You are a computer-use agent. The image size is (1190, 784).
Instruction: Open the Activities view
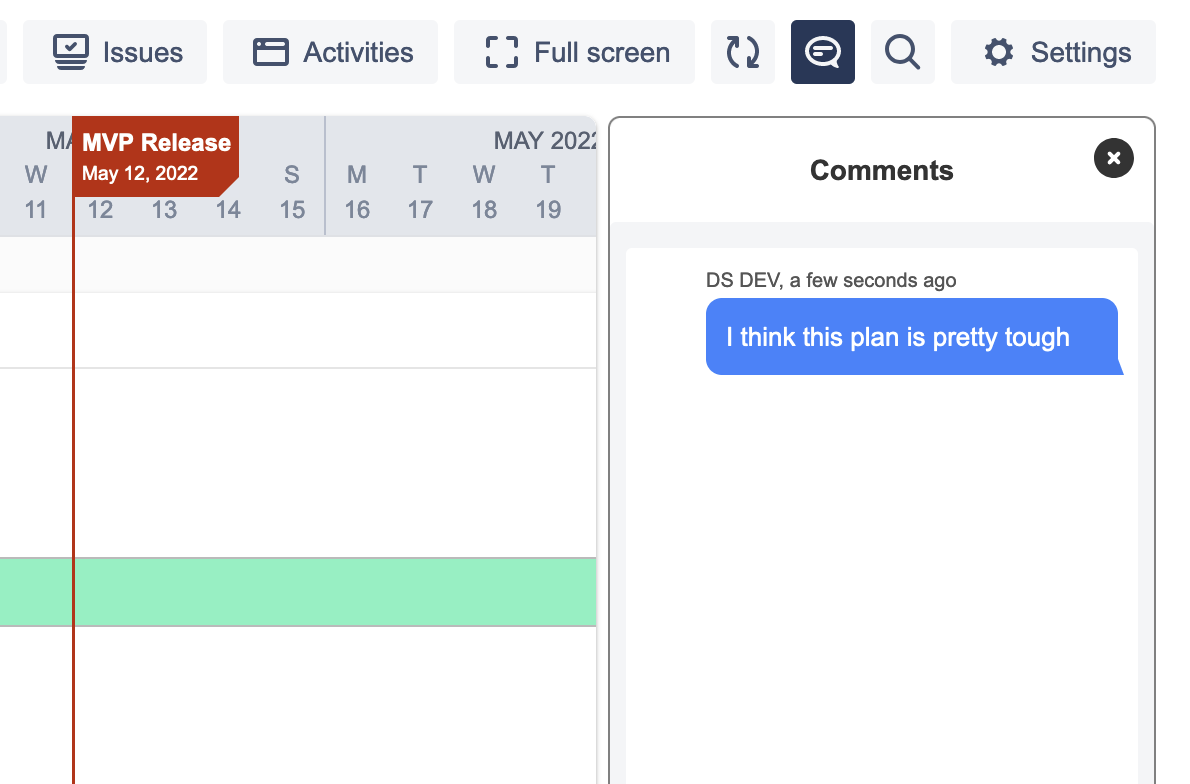tap(330, 52)
